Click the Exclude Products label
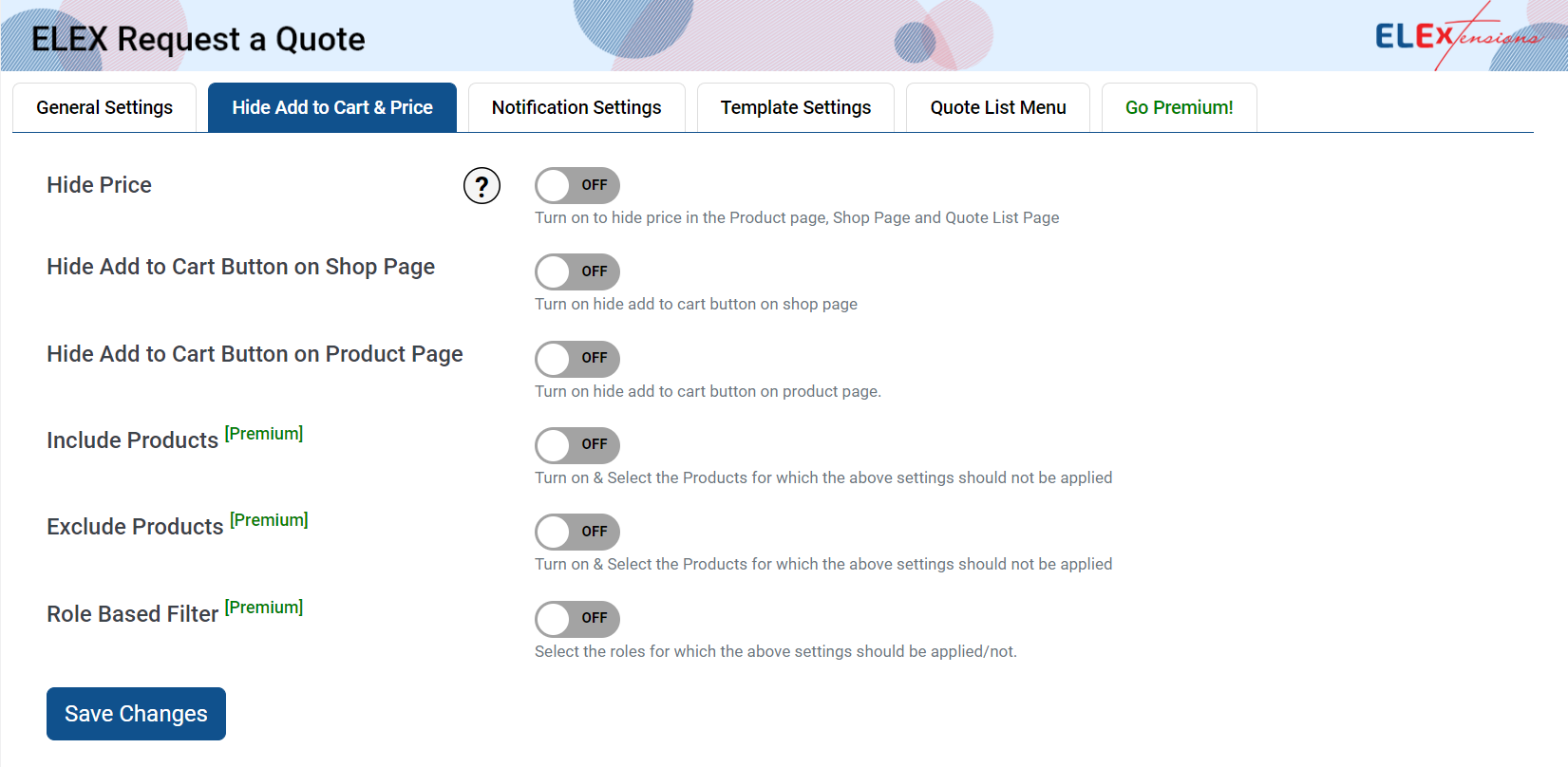This screenshot has height=767, width=1568. 136,527
